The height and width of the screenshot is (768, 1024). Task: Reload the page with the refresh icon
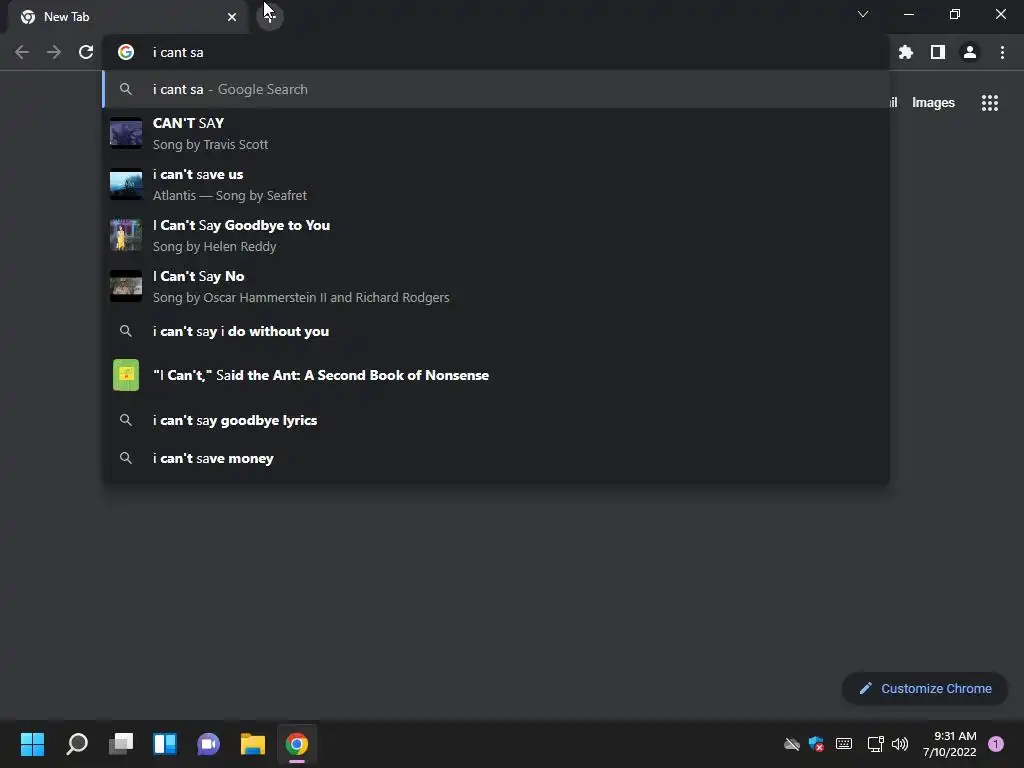86,52
